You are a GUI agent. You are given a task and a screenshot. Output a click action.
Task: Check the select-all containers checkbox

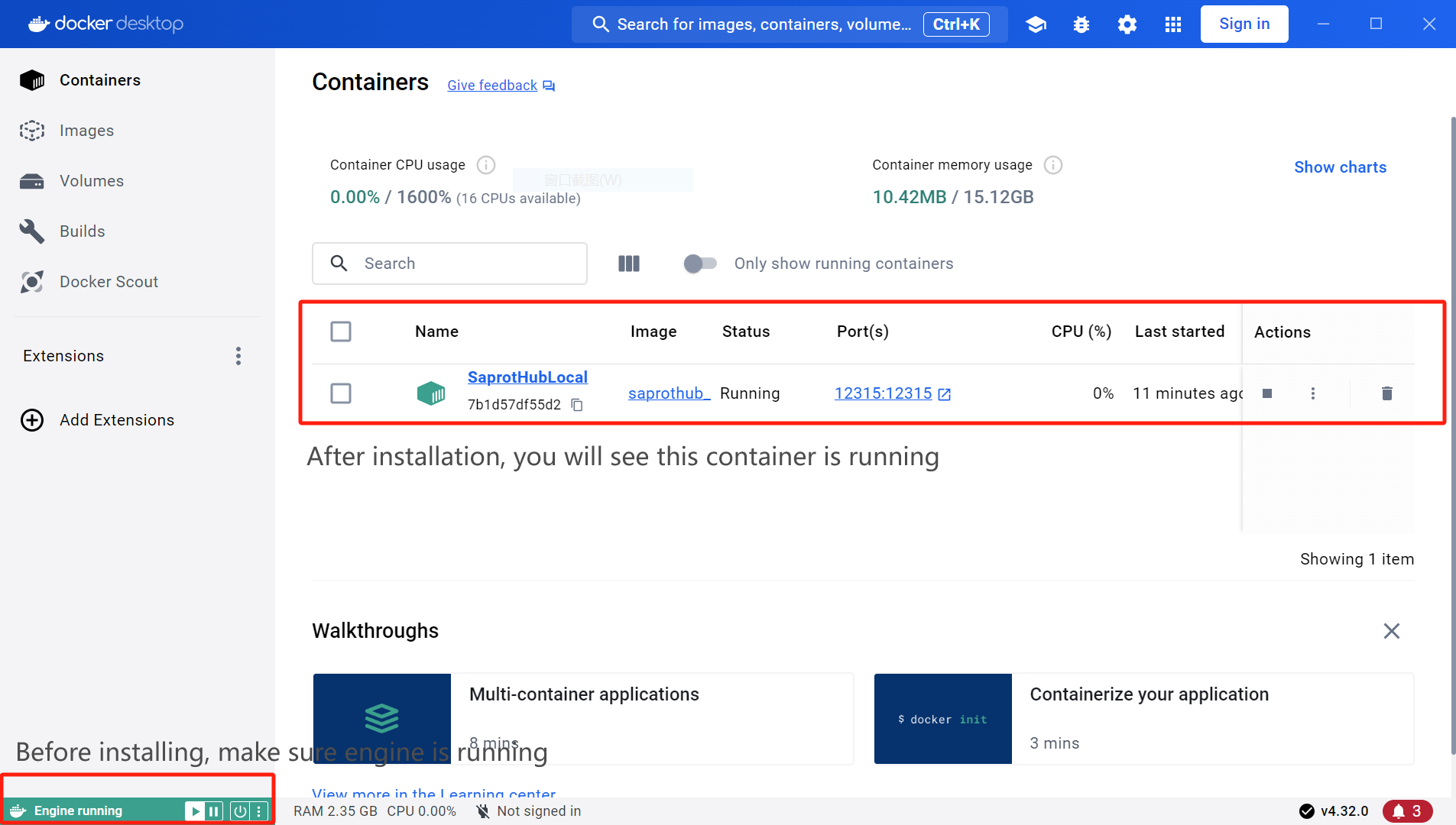341,332
